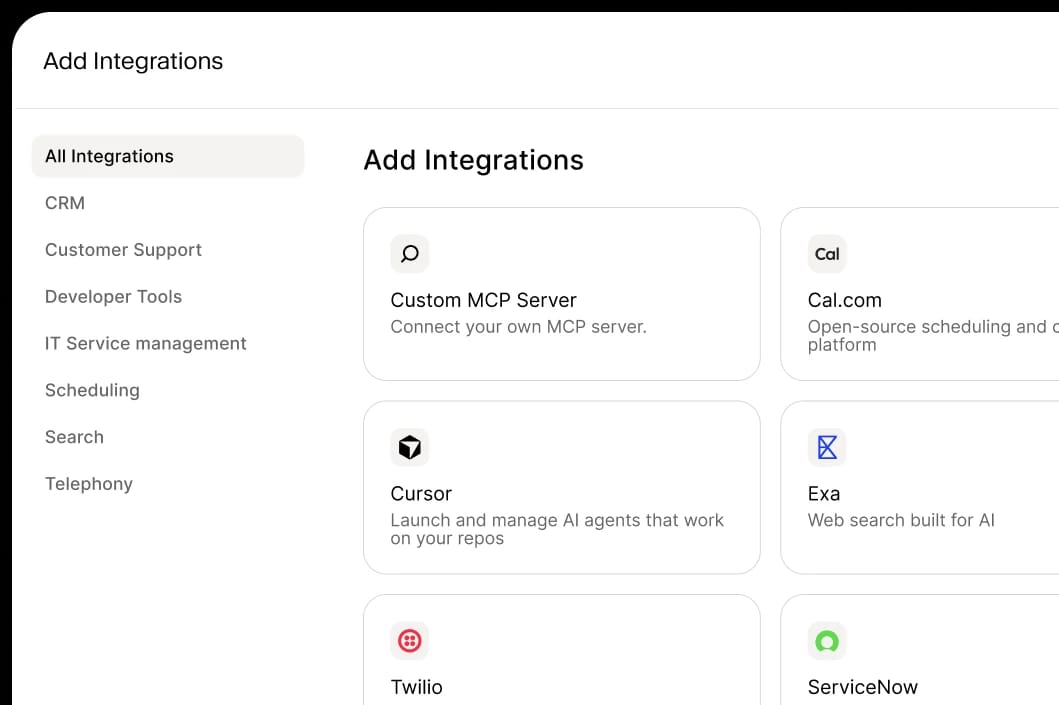Click the green ServiceNow icon

coord(827,641)
